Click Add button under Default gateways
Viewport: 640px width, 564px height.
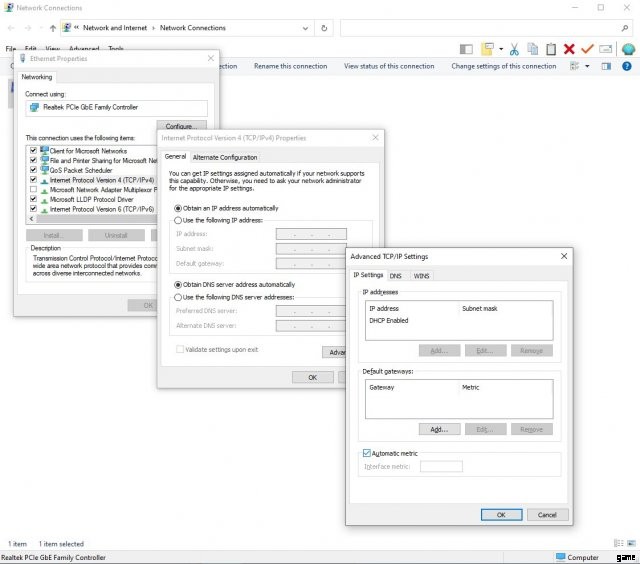tap(437, 428)
